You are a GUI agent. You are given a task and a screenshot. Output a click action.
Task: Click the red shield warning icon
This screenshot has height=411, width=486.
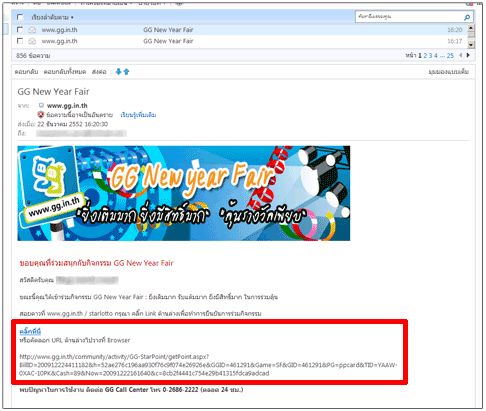pos(41,115)
